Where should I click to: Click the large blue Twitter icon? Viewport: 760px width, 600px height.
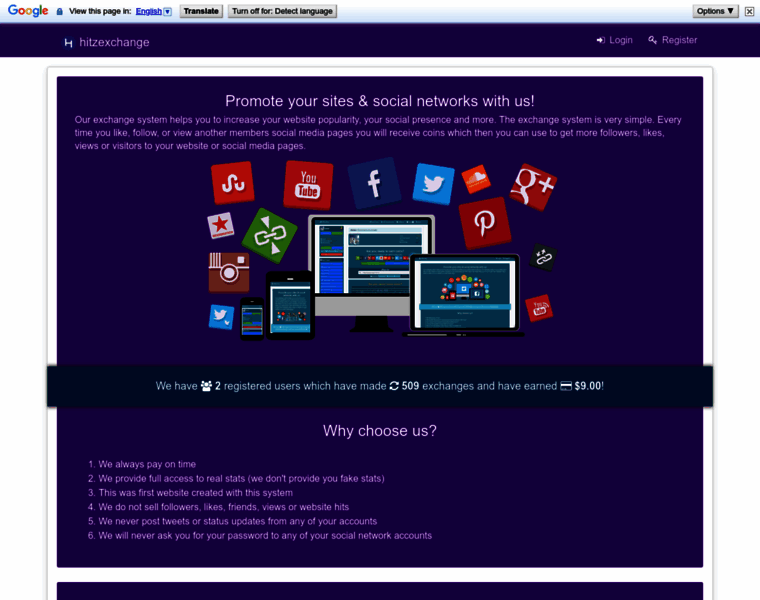[433, 184]
